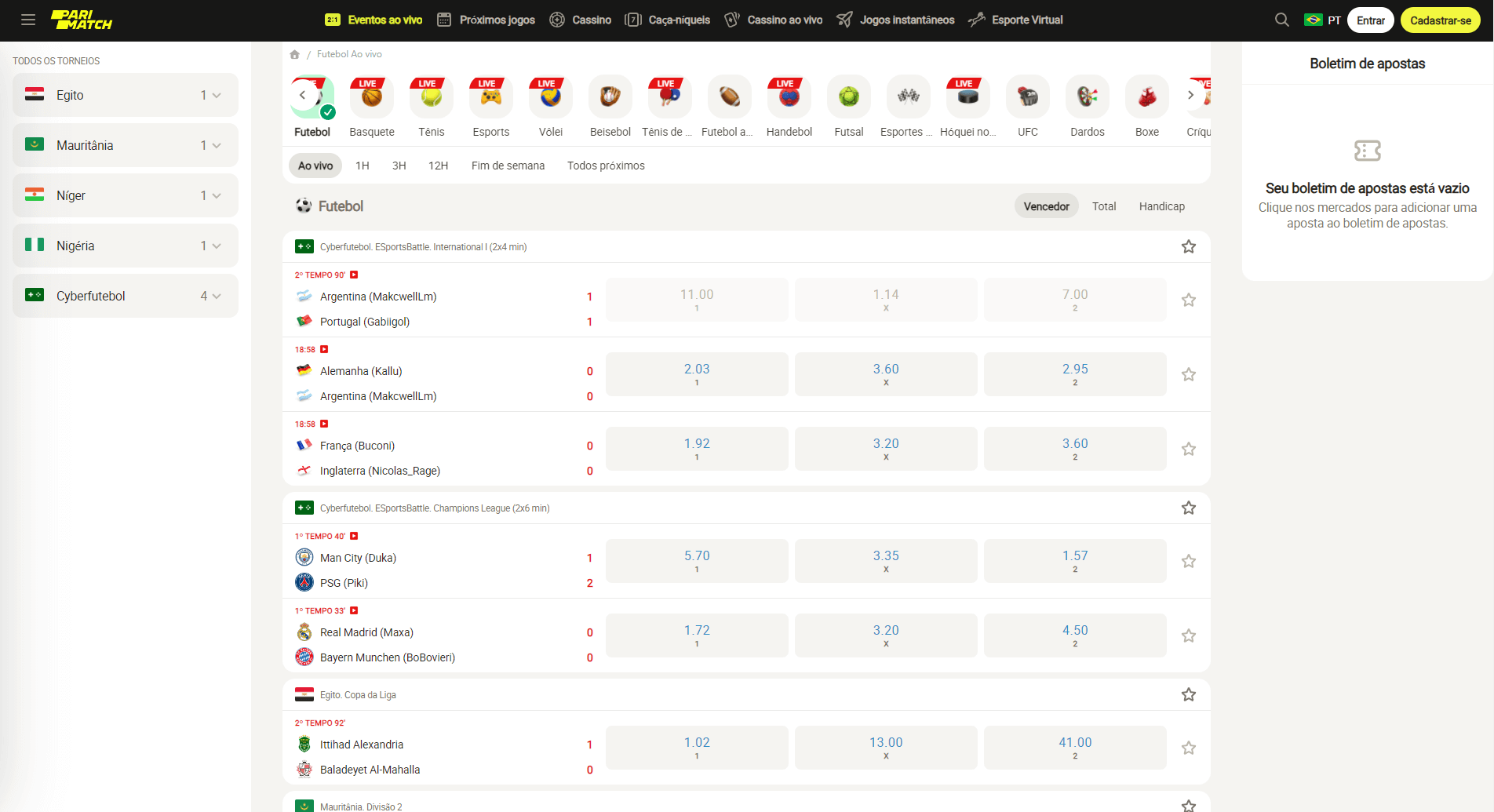Viewport: 1494px width, 812px height.
Task: Expand the Cyberfutebol tournaments list
Action: pos(126,296)
